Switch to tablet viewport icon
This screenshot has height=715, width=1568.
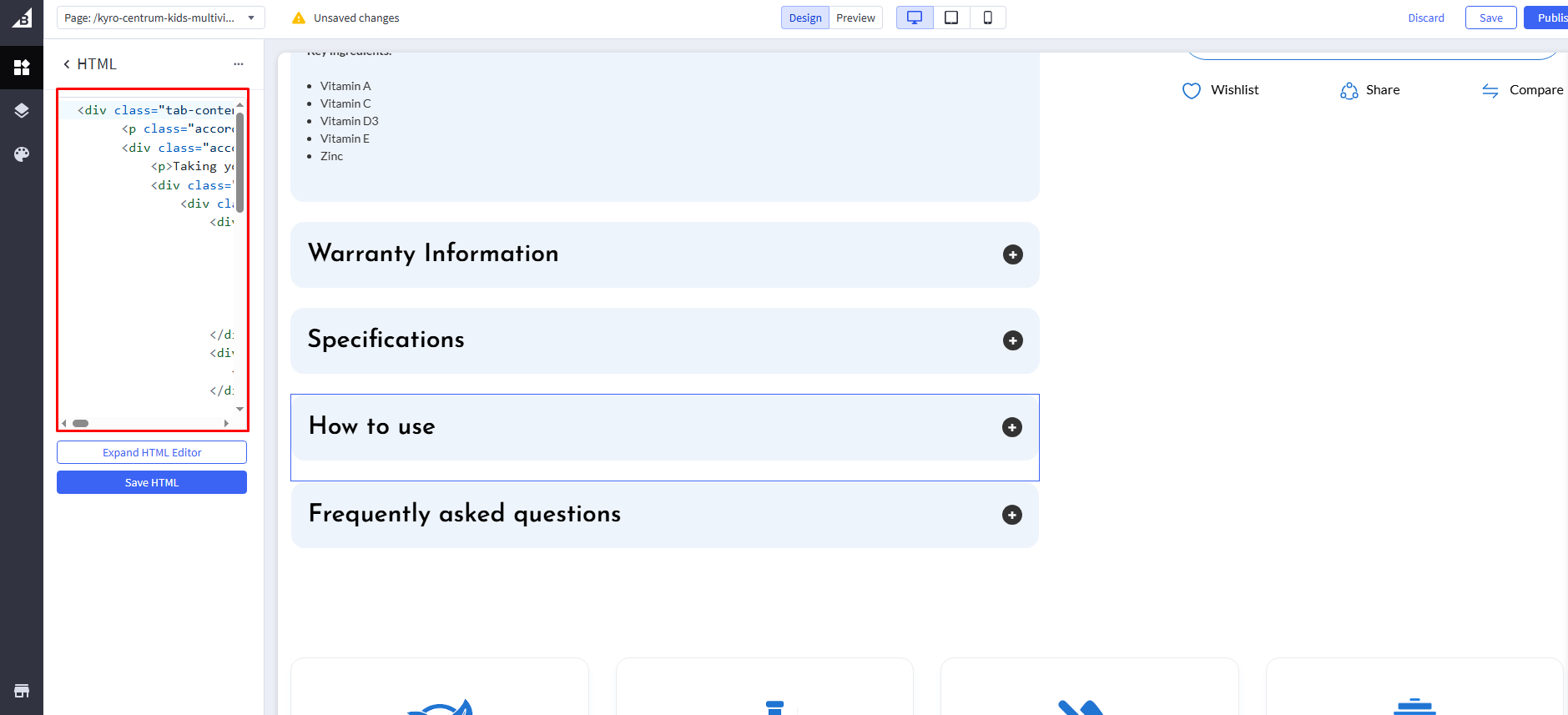tap(951, 18)
